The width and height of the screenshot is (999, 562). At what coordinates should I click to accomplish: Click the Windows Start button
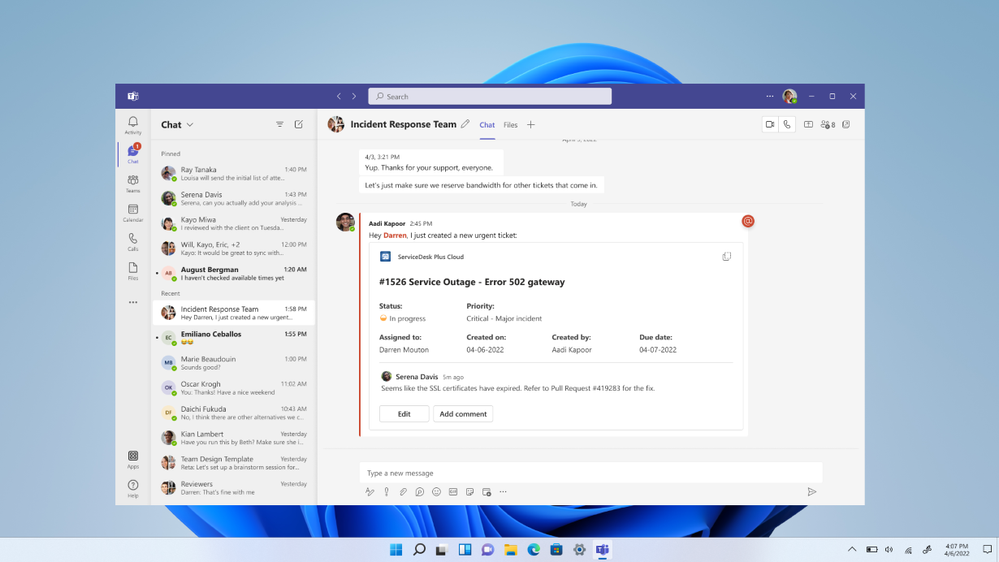click(396, 549)
